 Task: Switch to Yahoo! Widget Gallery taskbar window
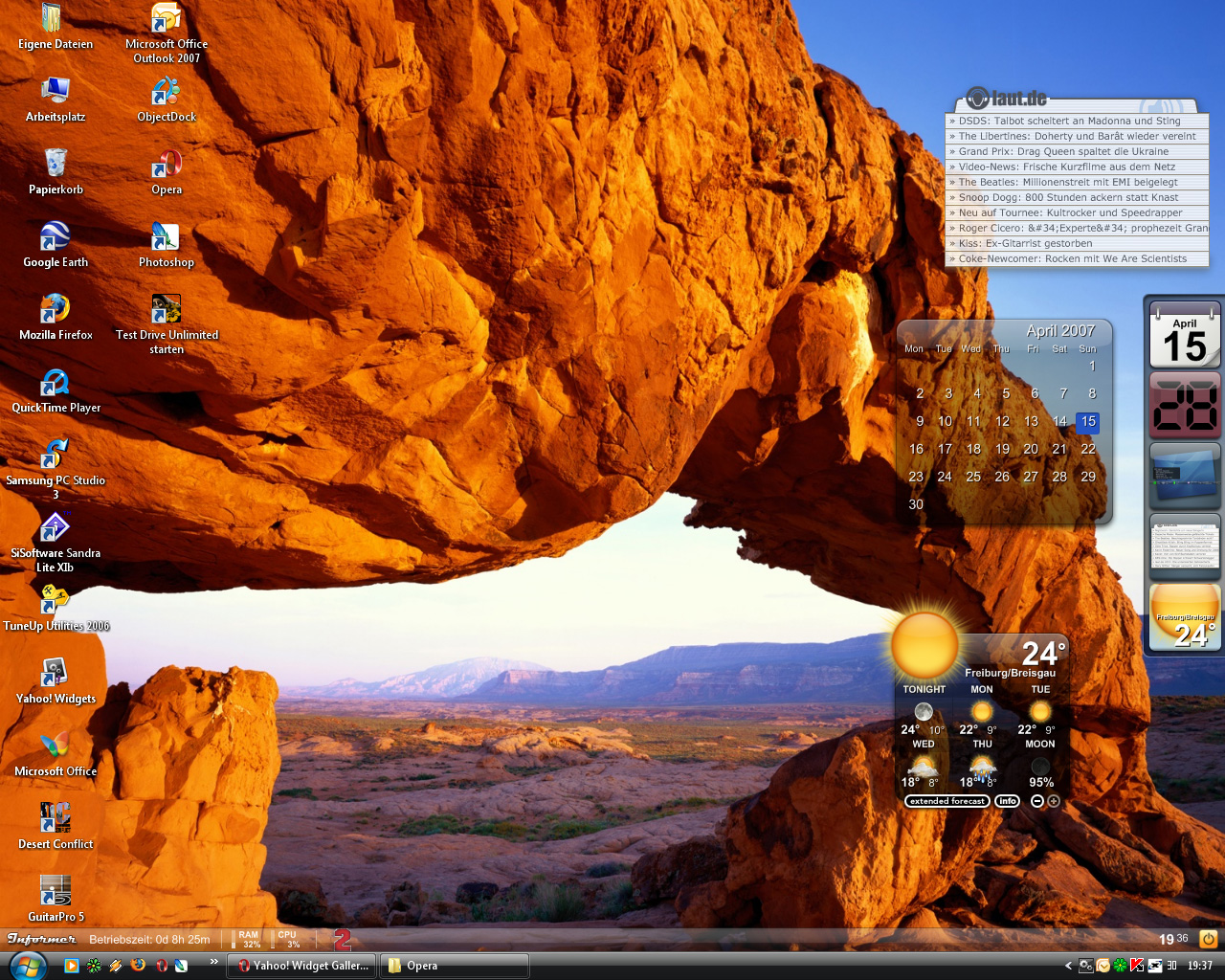coord(301,966)
